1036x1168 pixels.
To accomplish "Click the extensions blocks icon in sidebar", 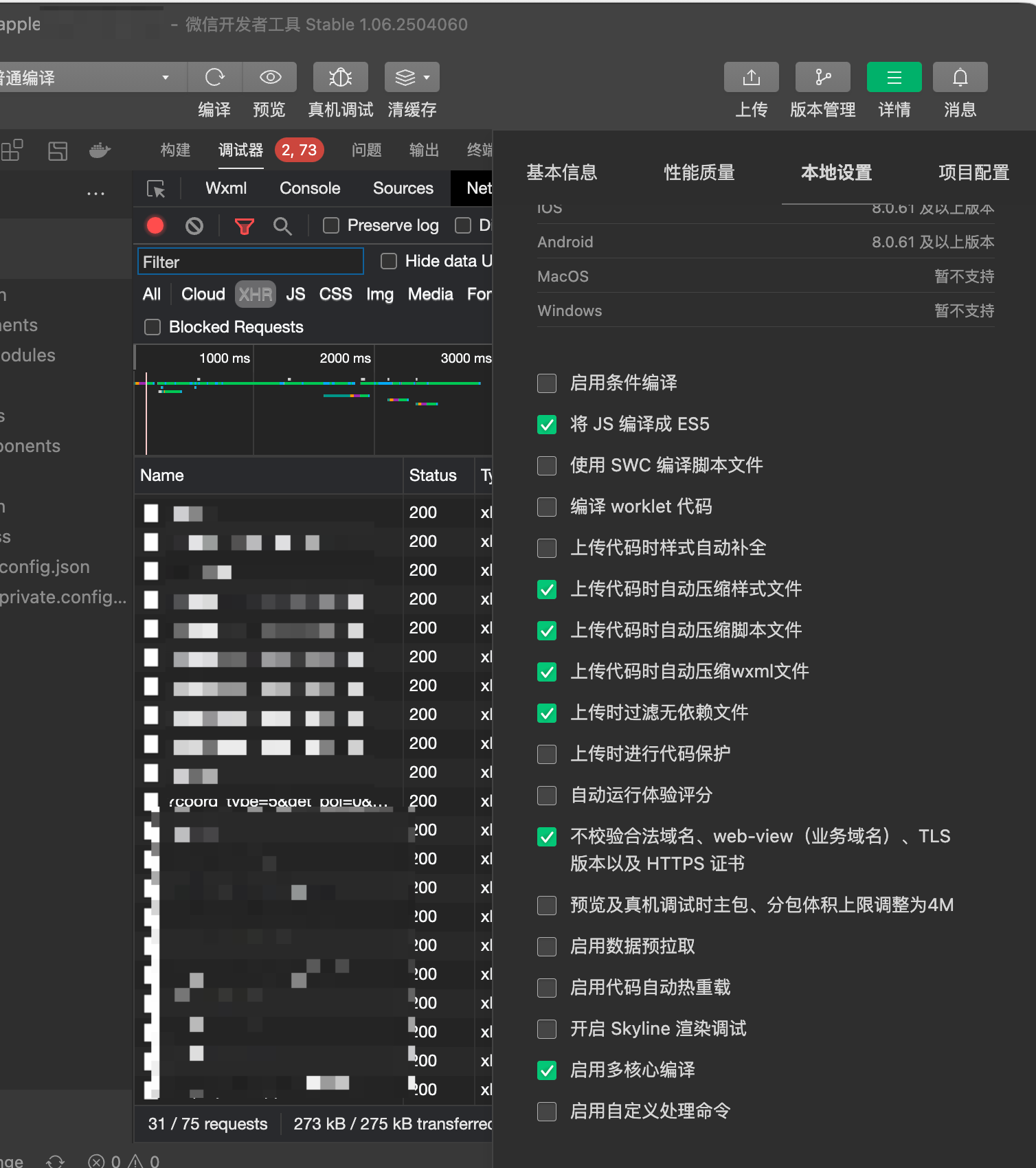I will pyautogui.click(x=12, y=150).
